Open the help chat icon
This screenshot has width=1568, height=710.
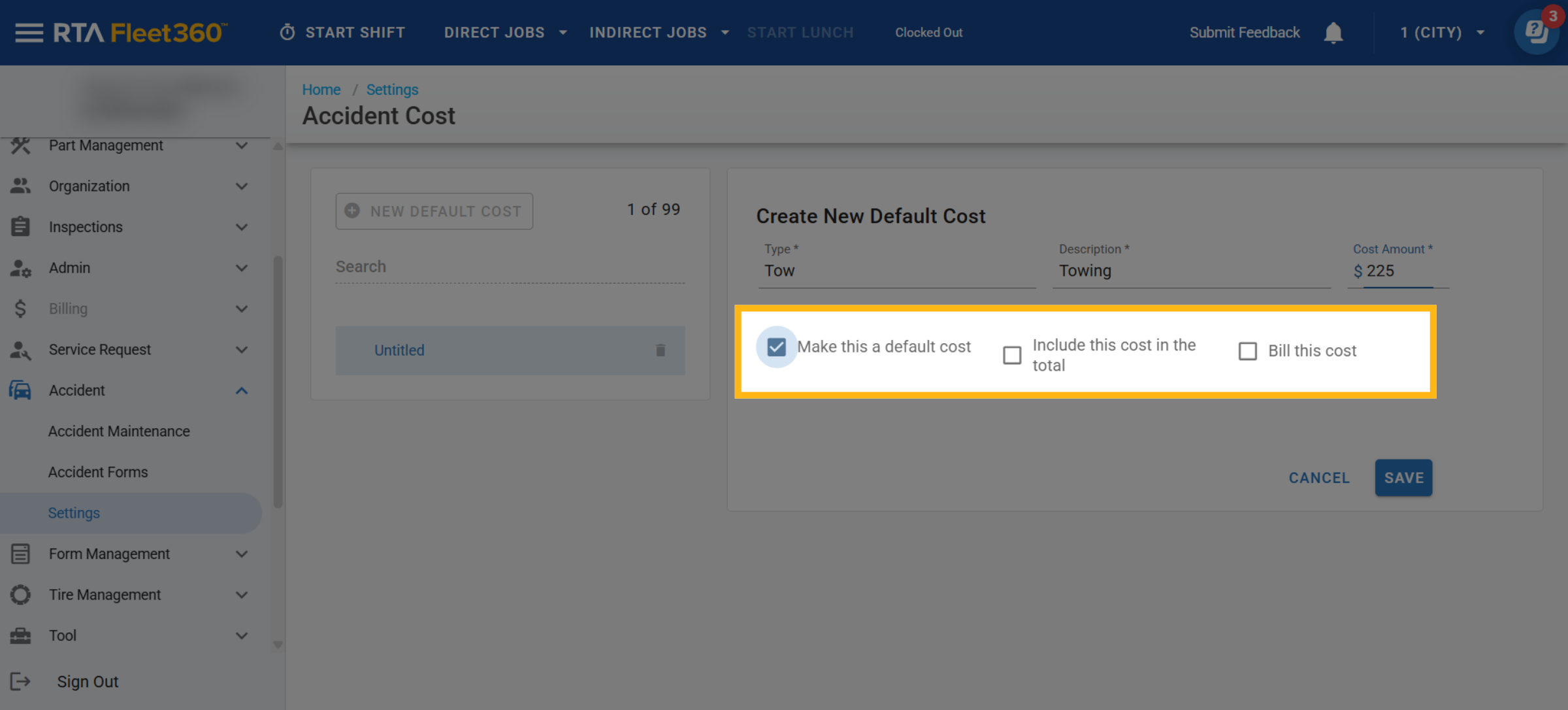[1536, 31]
